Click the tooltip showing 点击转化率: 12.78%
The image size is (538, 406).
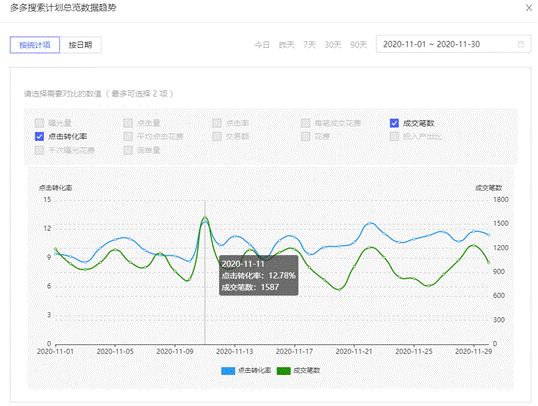click(259, 275)
